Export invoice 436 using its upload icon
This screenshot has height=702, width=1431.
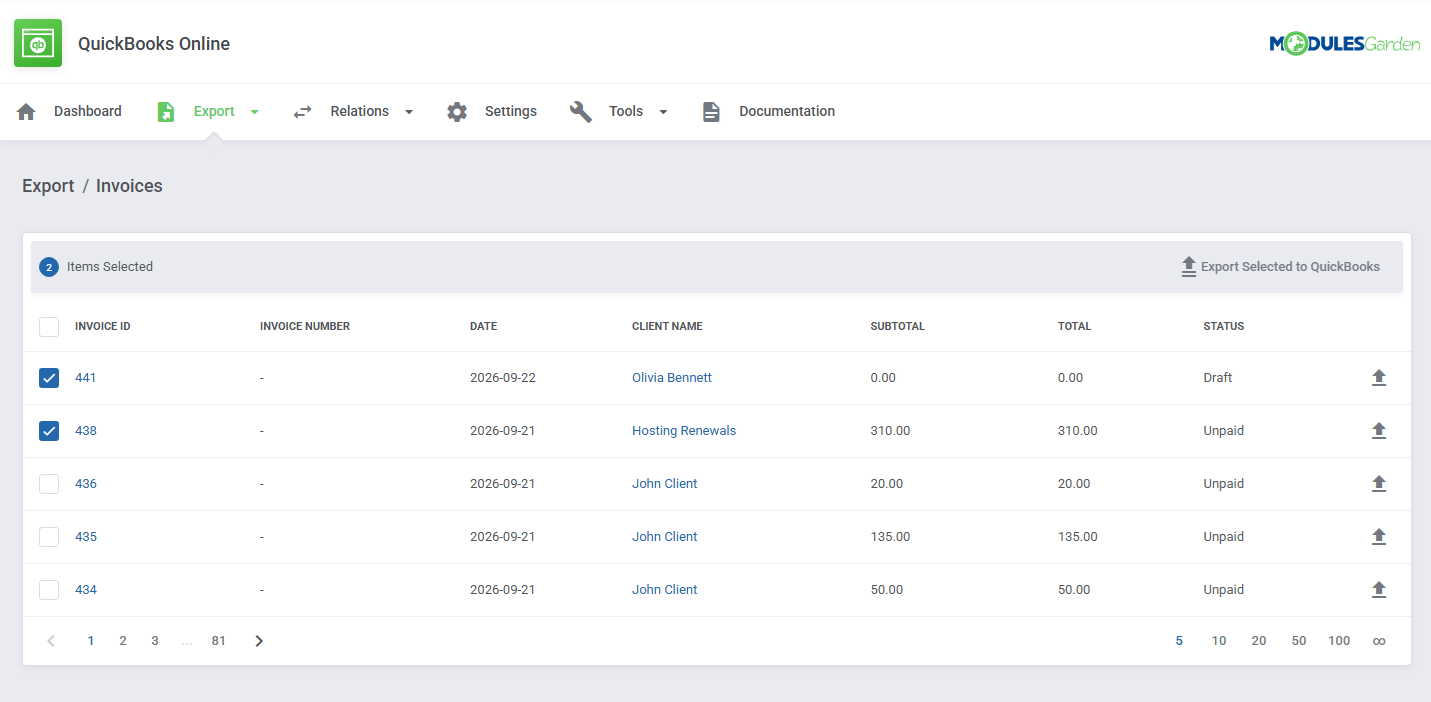click(x=1379, y=484)
